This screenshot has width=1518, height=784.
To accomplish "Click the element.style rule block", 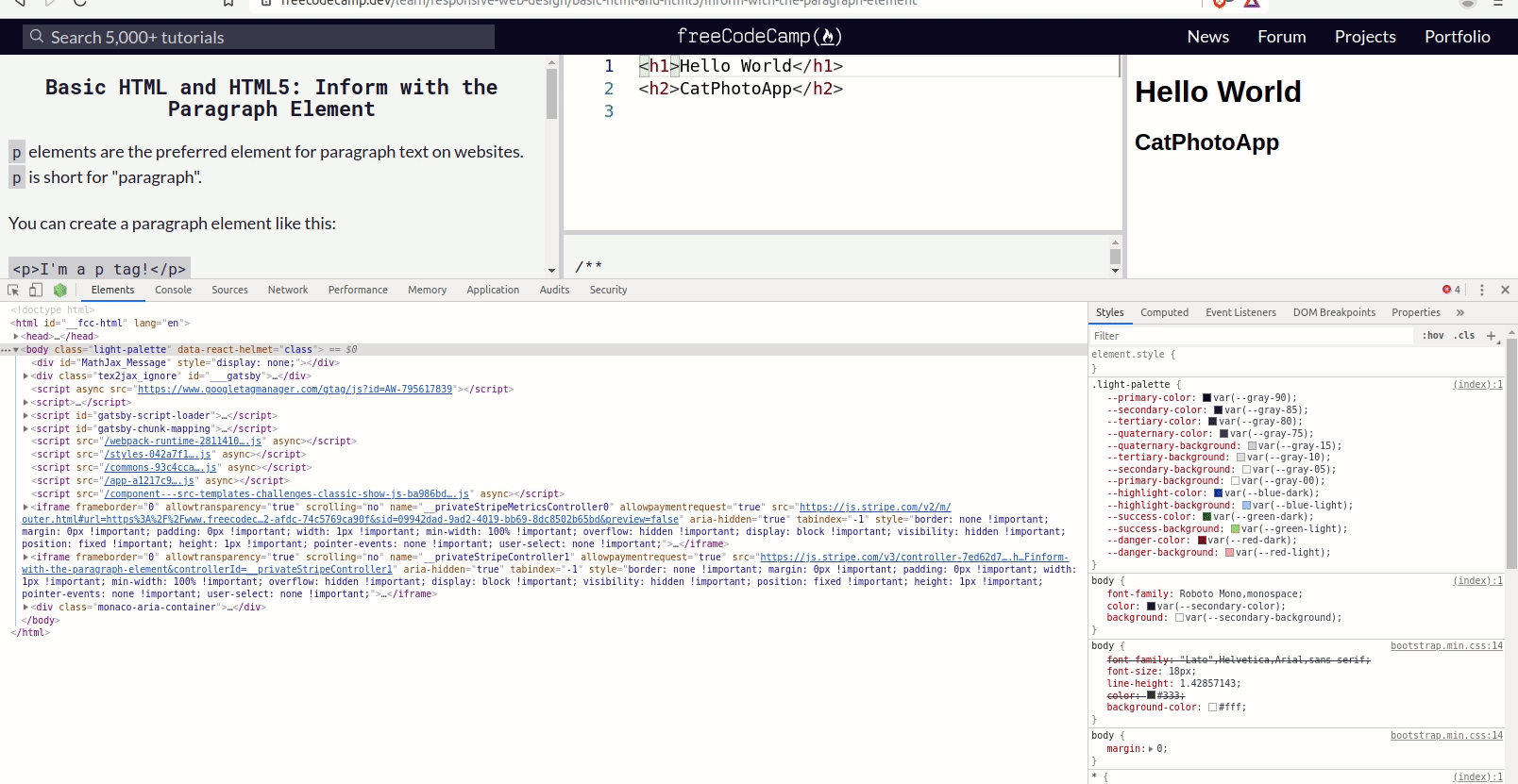I will [1297, 361].
